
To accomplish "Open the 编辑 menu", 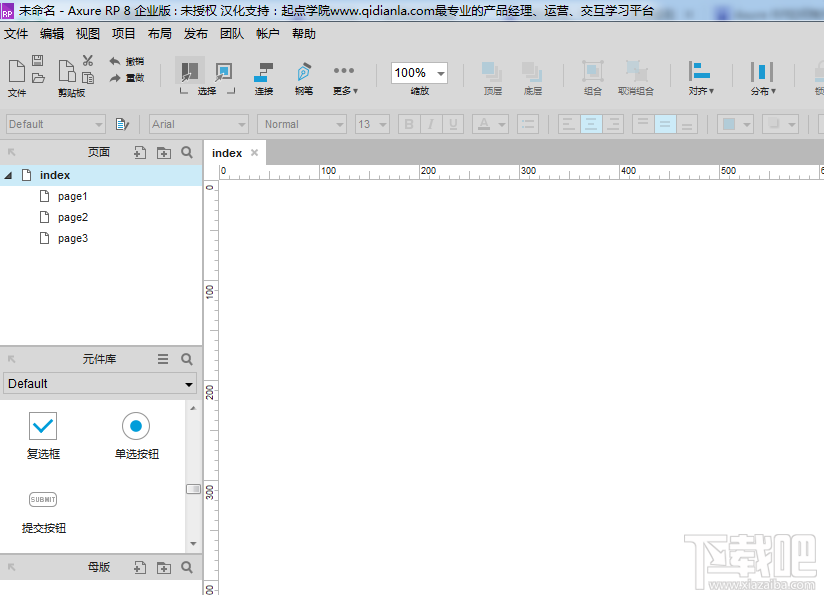I will click(x=52, y=34).
